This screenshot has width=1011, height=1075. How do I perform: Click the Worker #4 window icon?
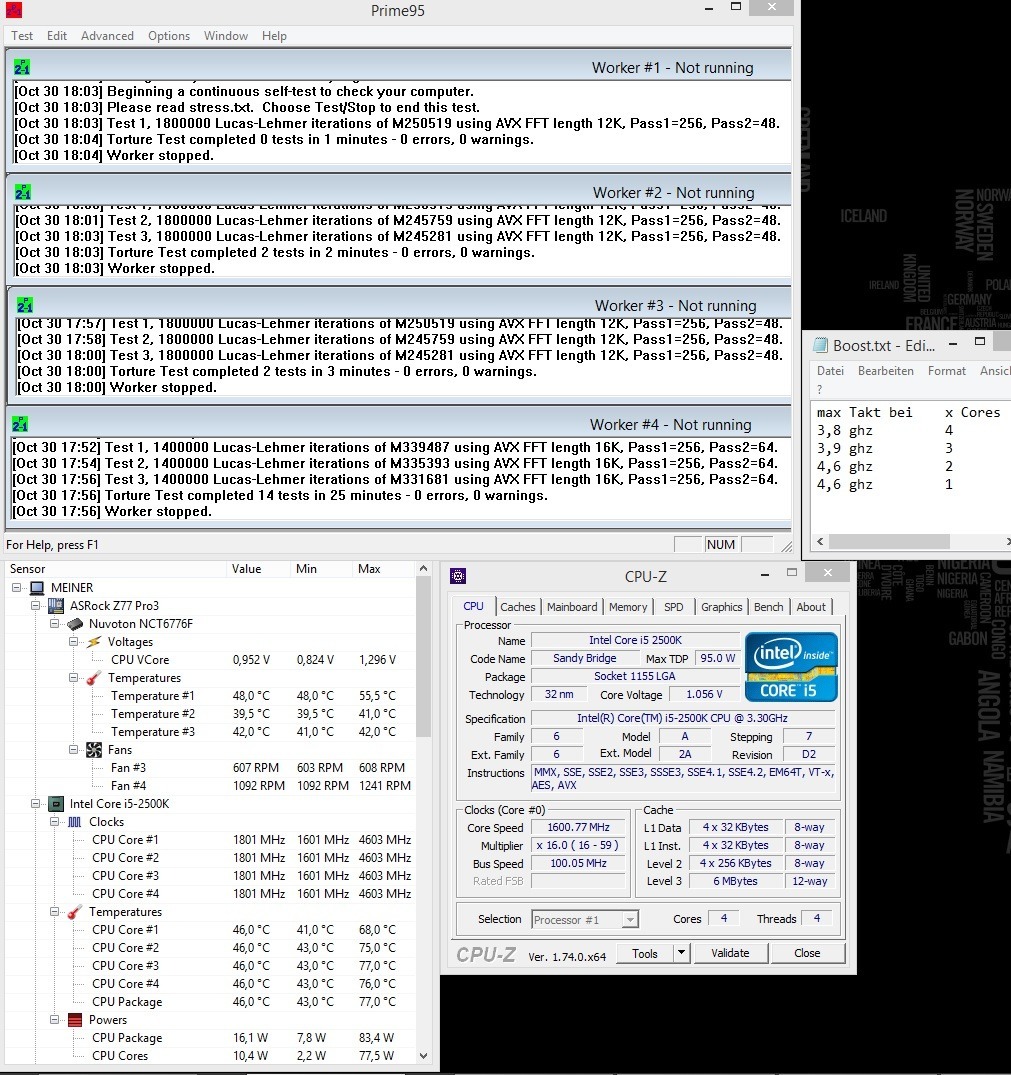click(20, 424)
